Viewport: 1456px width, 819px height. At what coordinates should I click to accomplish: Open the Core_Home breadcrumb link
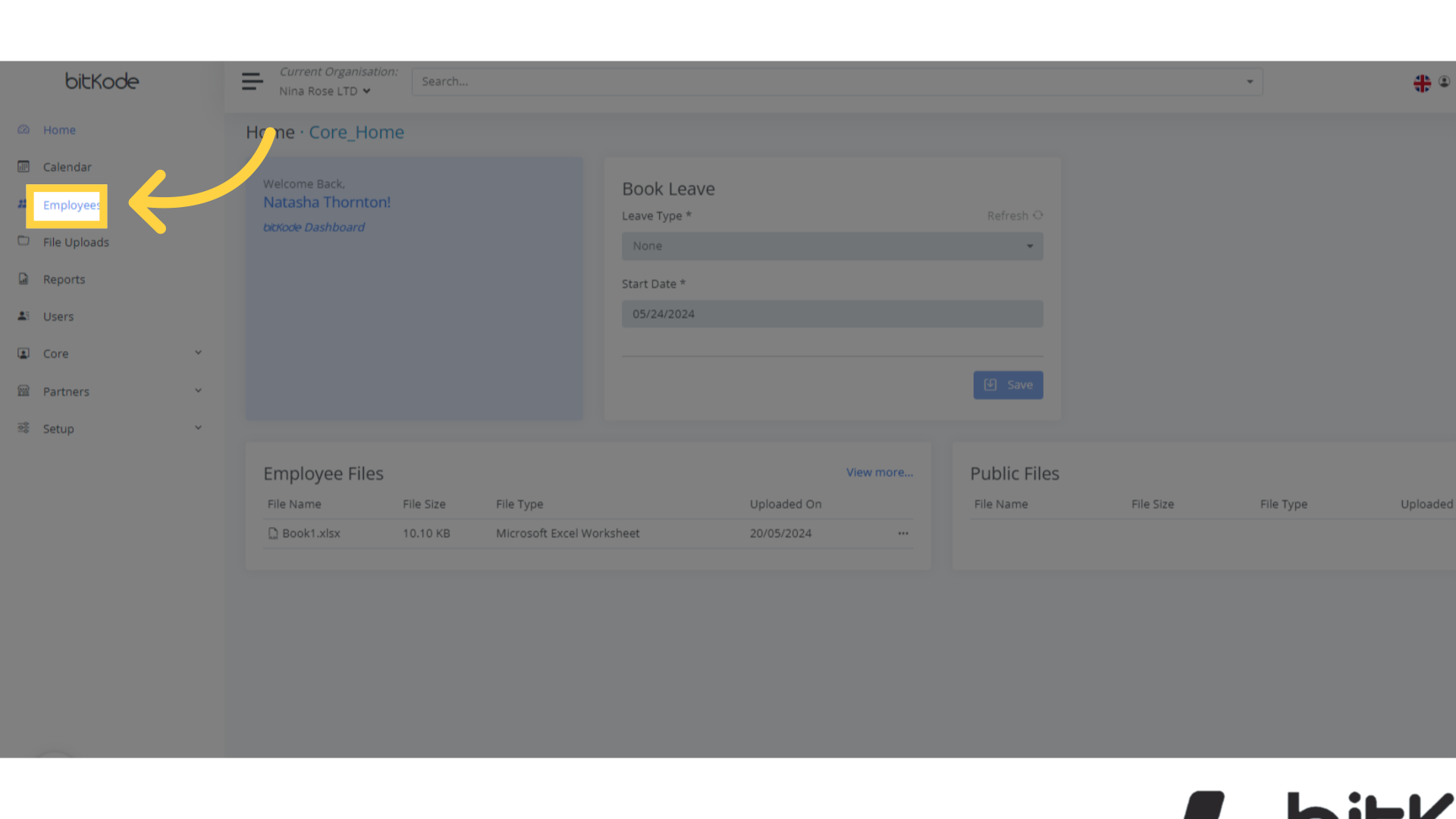(356, 132)
